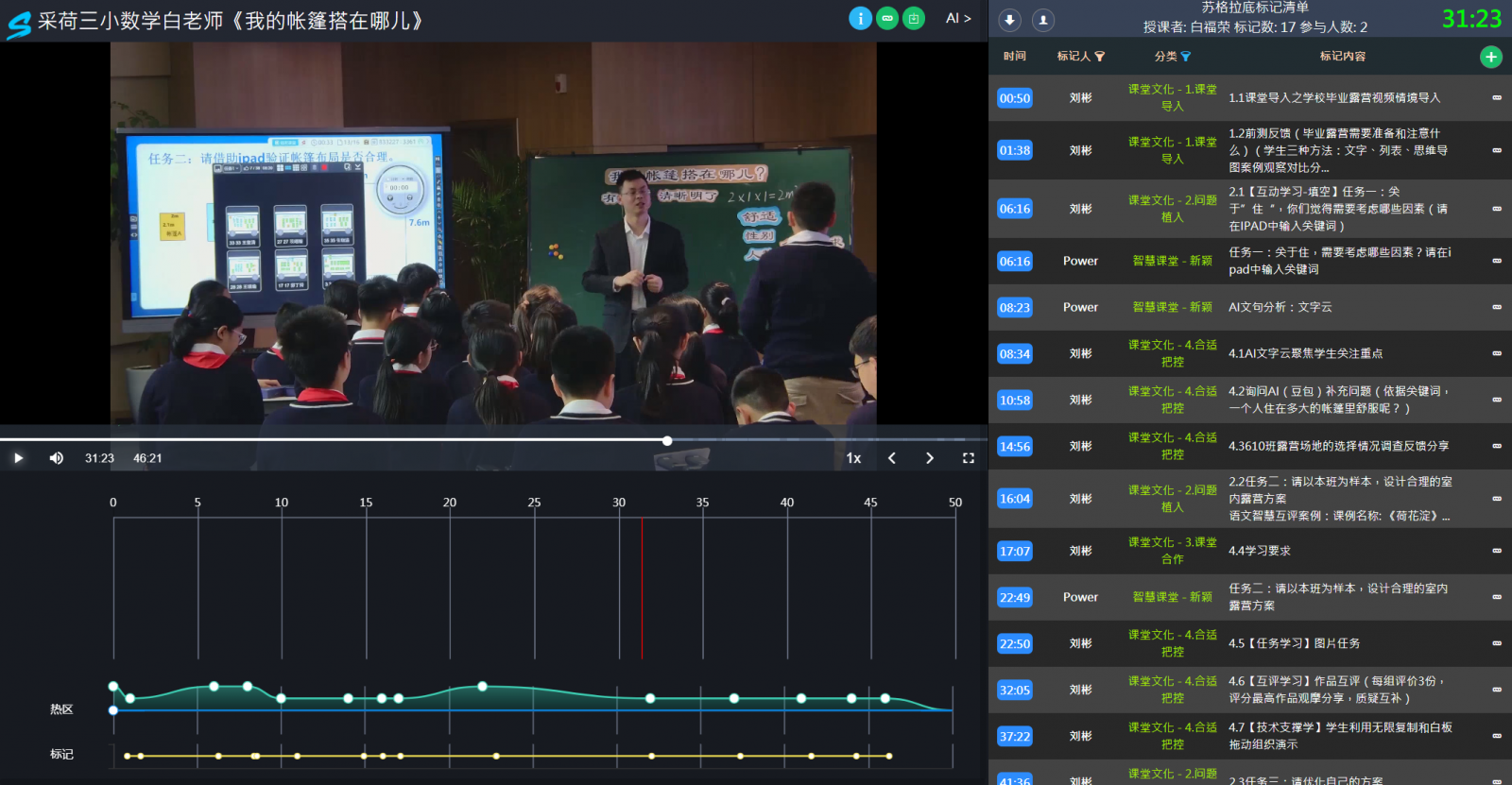
Task: Download the marker list
Action: point(1010,20)
